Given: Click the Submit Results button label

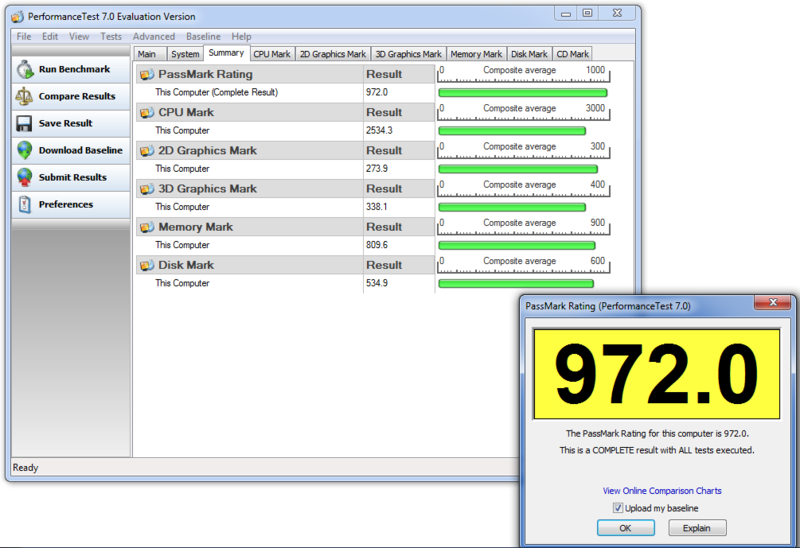Looking at the screenshot, I should [x=72, y=177].
